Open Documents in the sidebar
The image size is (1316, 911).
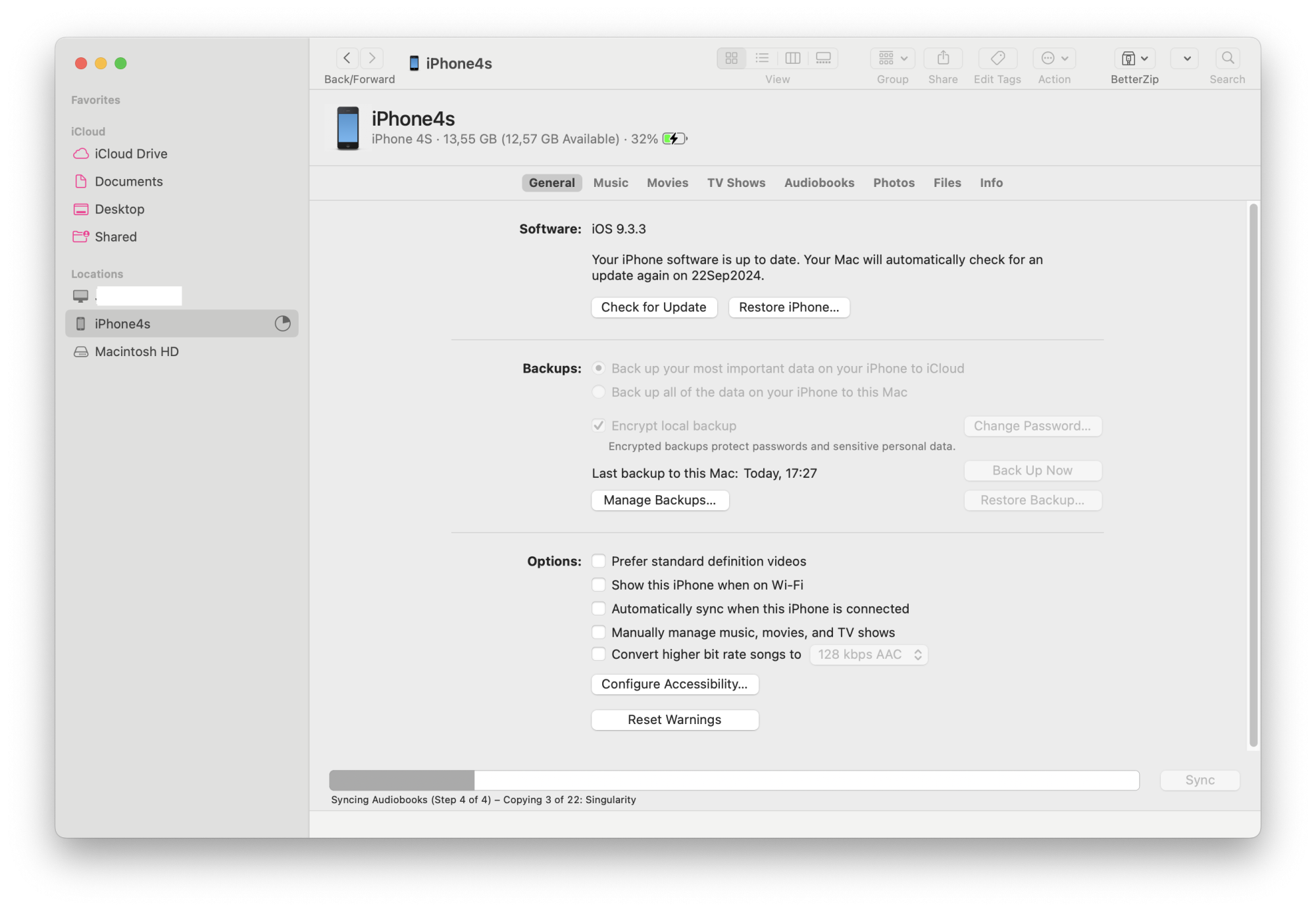coord(128,181)
